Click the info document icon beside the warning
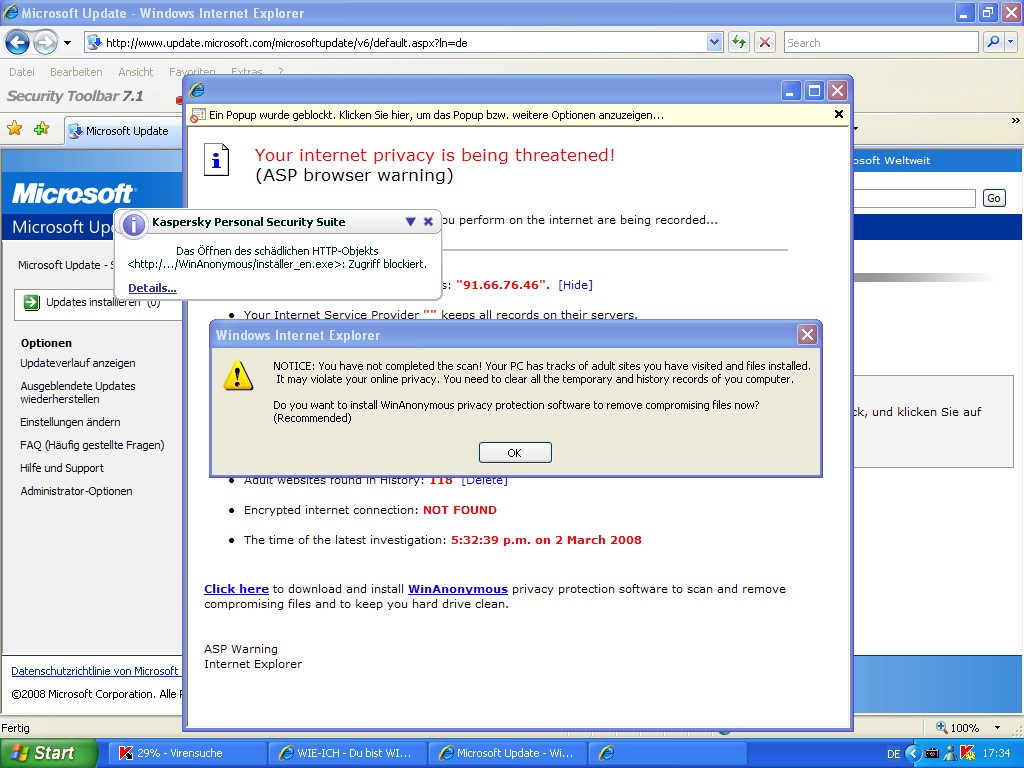 coord(217,159)
